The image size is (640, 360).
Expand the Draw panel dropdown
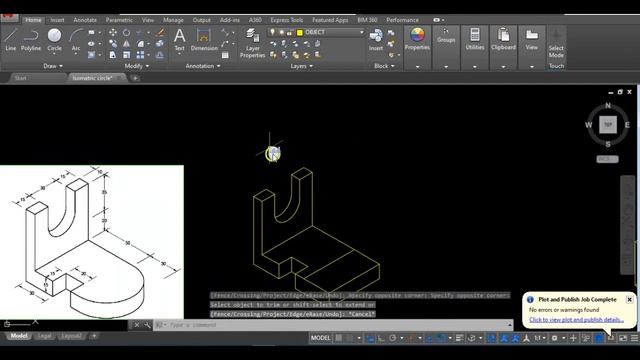pos(53,66)
